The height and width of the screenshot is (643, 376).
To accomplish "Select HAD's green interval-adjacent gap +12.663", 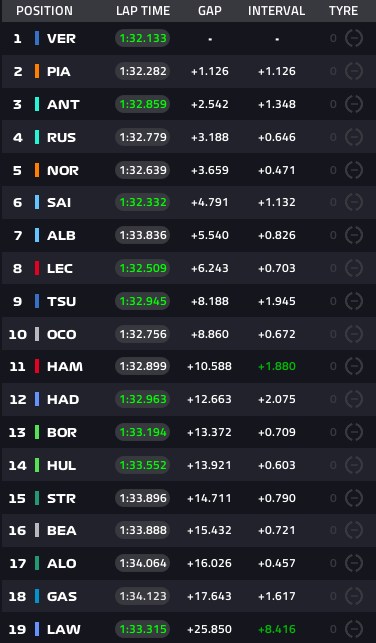I will click(209, 399).
